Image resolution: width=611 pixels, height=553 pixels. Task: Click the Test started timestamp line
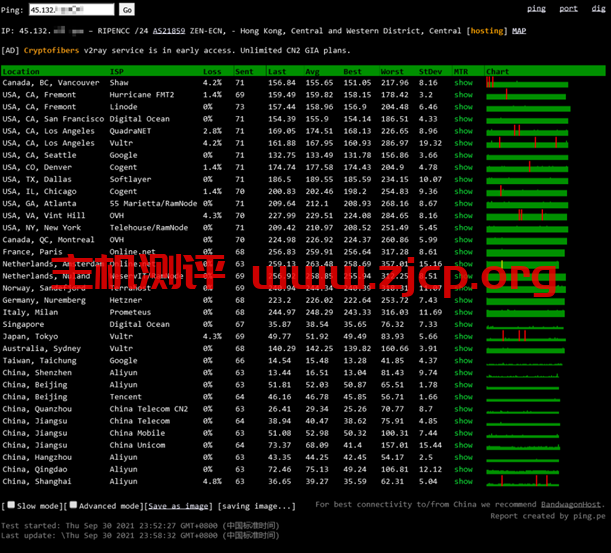tap(140, 526)
